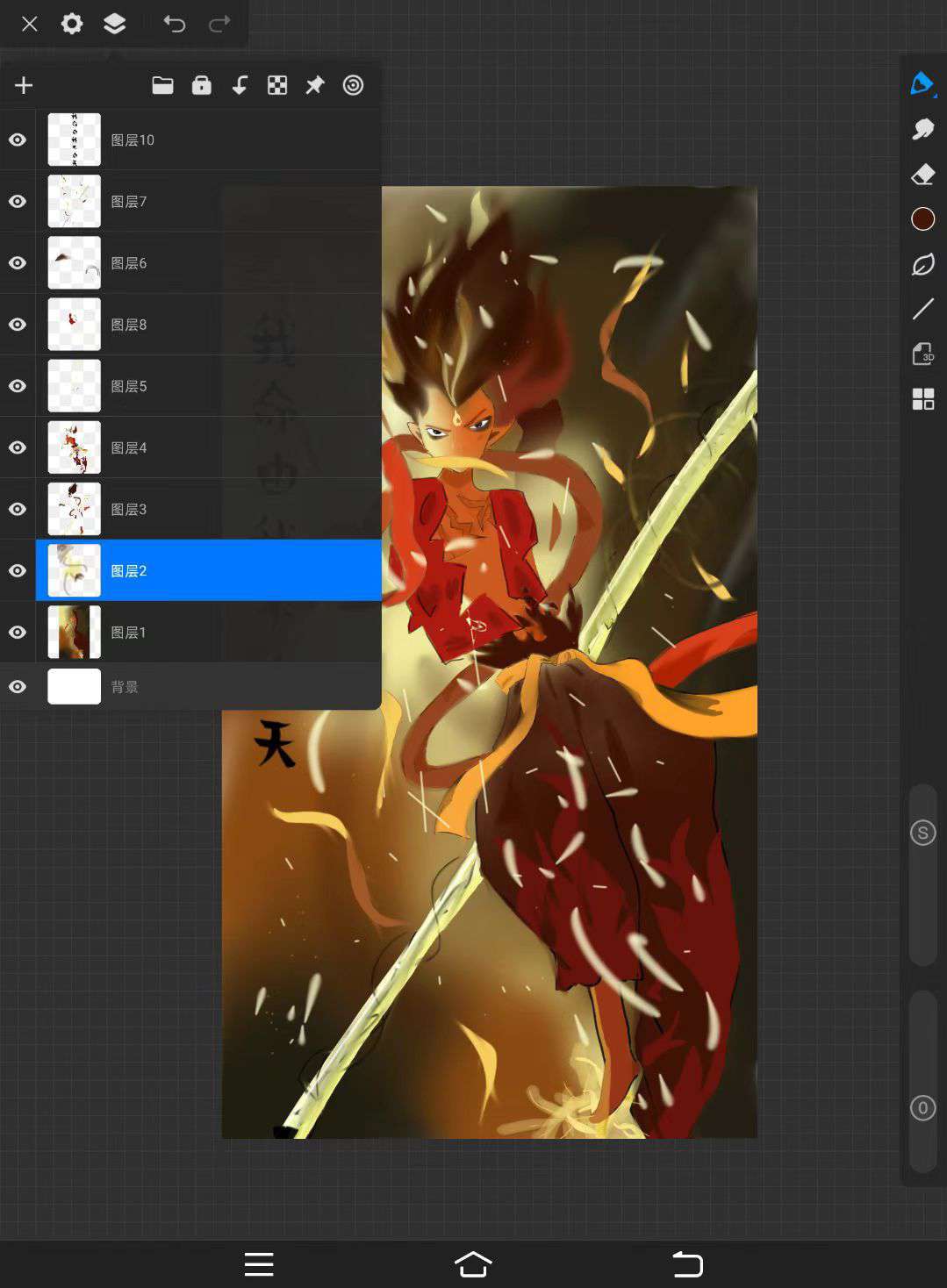947x1288 pixels.
Task: Click the 图层7 layer name
Action: tap(129, 201)
